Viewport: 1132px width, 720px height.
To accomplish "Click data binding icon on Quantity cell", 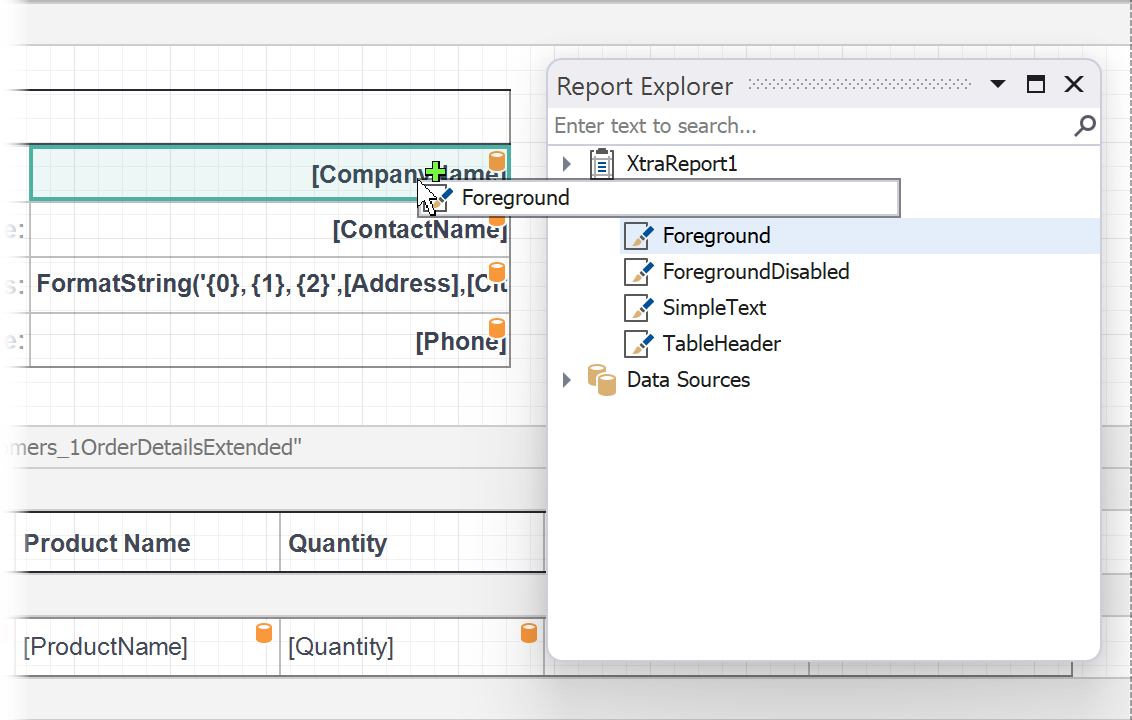I will click(529, 632).
